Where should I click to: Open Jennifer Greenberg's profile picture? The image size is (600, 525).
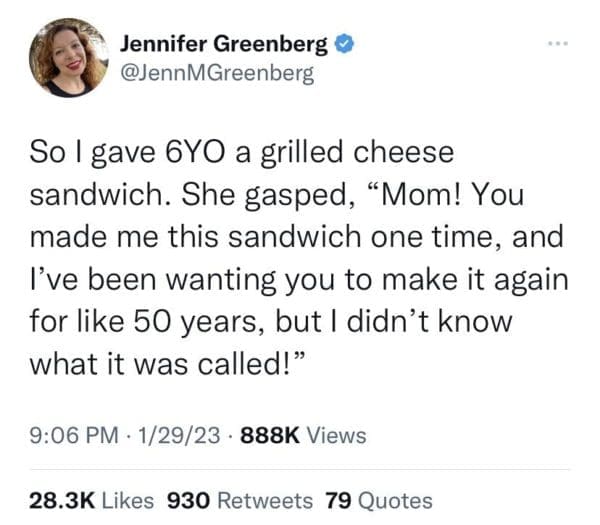click(x=69, y=57)
